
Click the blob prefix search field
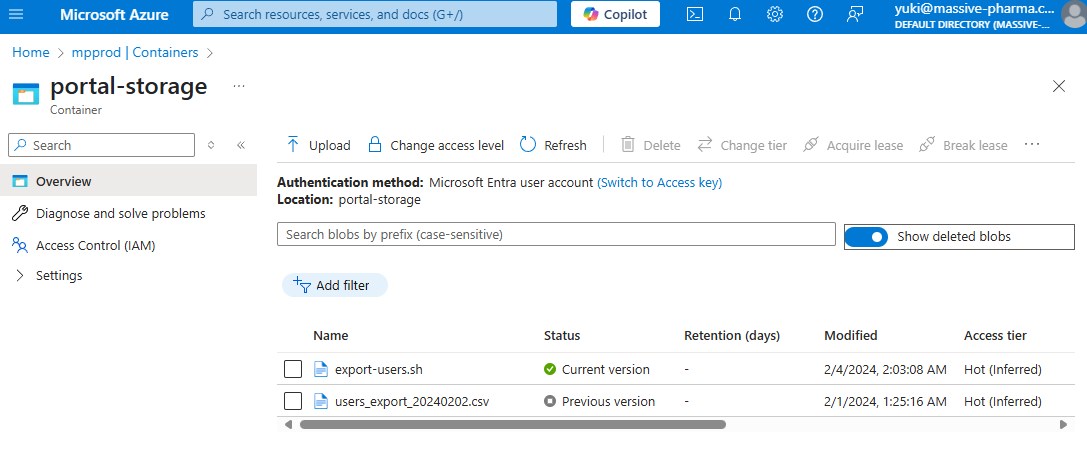coord(555,234)
